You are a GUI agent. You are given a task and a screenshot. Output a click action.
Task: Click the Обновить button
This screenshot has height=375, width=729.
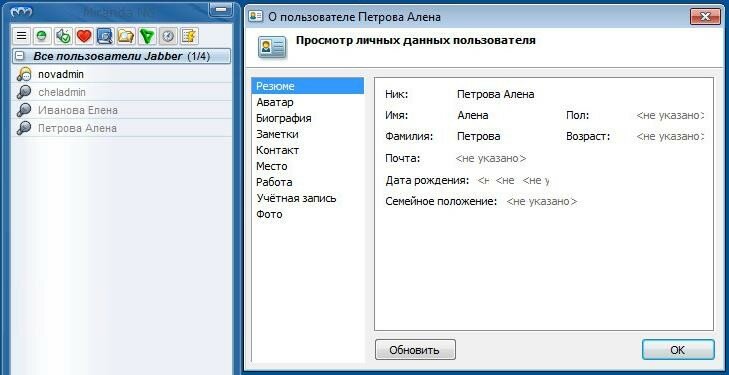[x=415, y=349]
